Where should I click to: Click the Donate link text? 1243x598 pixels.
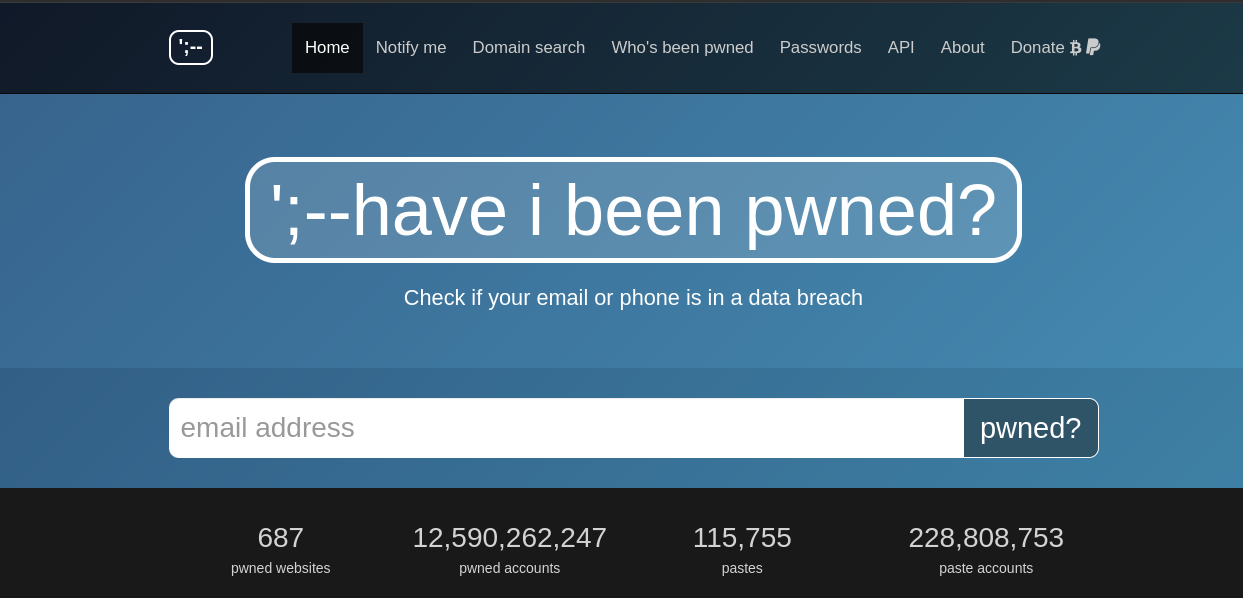click(1037, 48)
